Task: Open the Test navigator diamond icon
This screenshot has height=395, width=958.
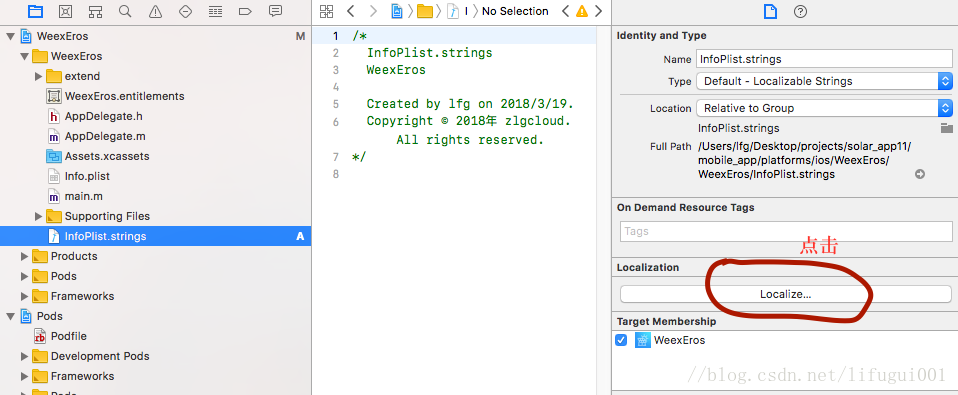Action: 186,11
